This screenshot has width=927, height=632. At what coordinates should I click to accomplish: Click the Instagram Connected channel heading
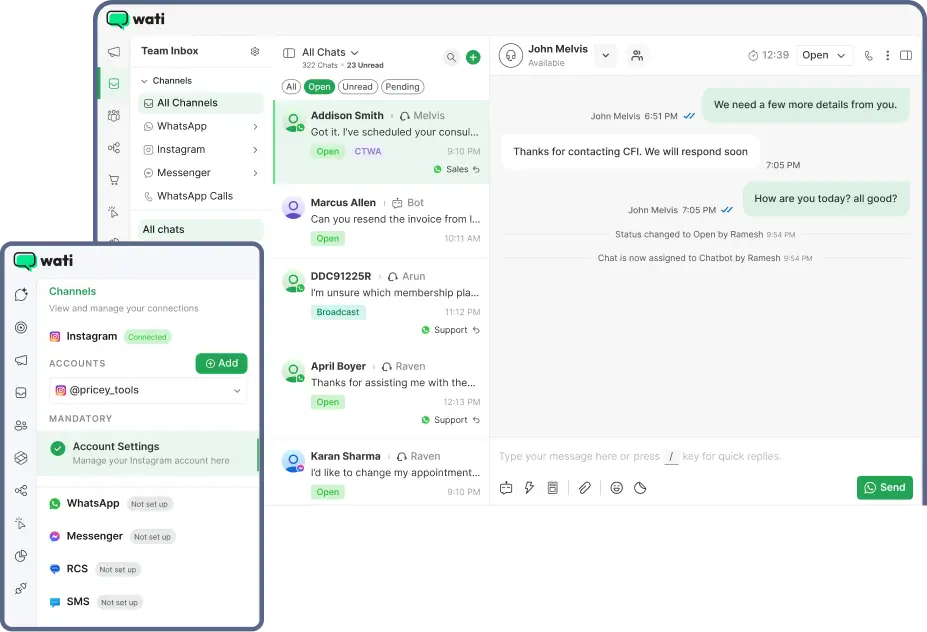pos(110,337)
